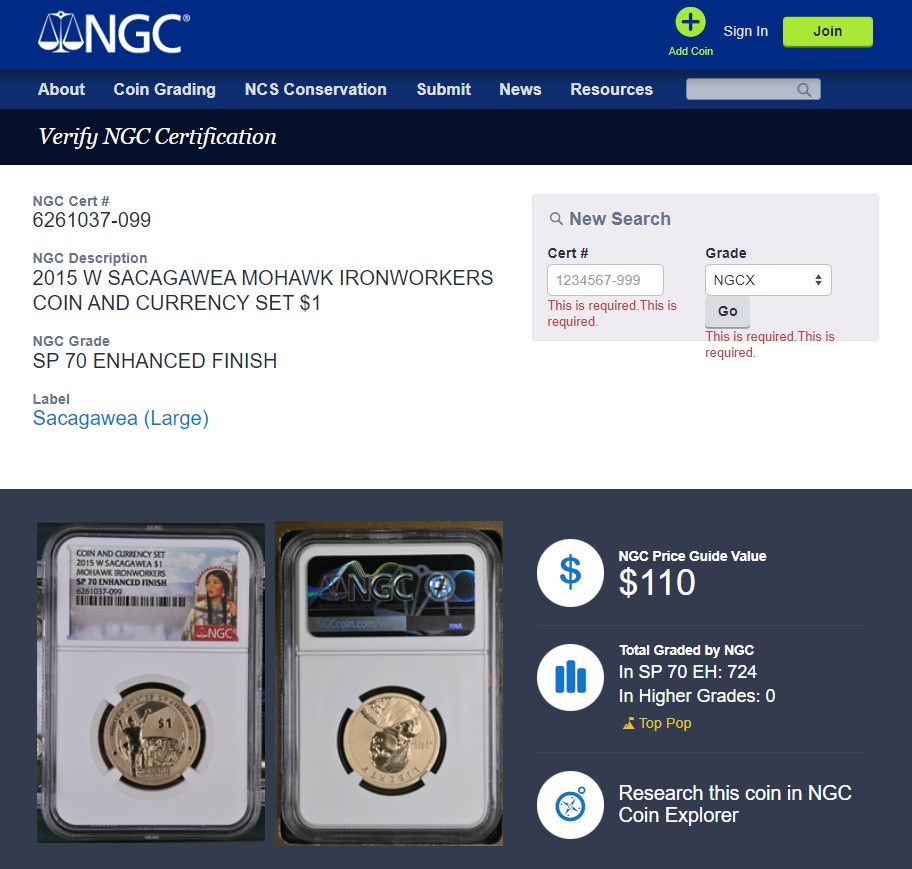Click the New Search magnifier icon
This screenshot has height=869, width=912.
click(556, 219)
